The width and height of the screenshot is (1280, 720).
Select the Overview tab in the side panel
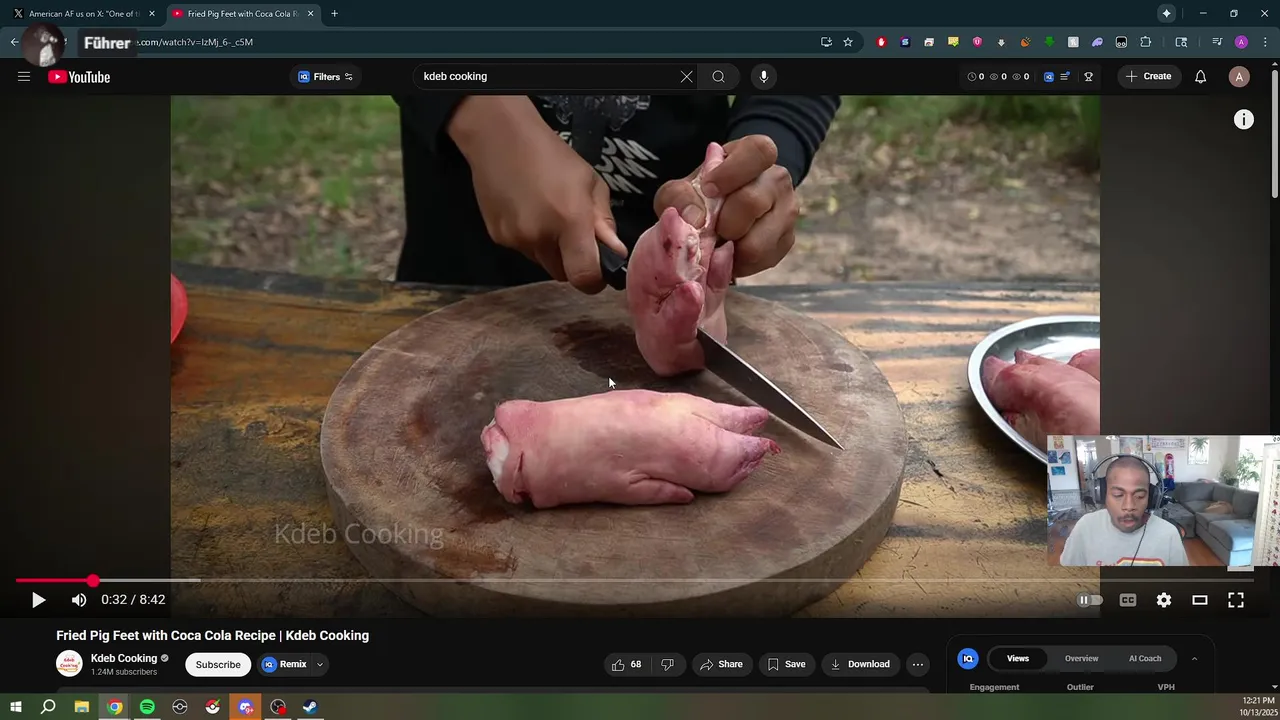pyautogui.click(x=1081, y=659)
